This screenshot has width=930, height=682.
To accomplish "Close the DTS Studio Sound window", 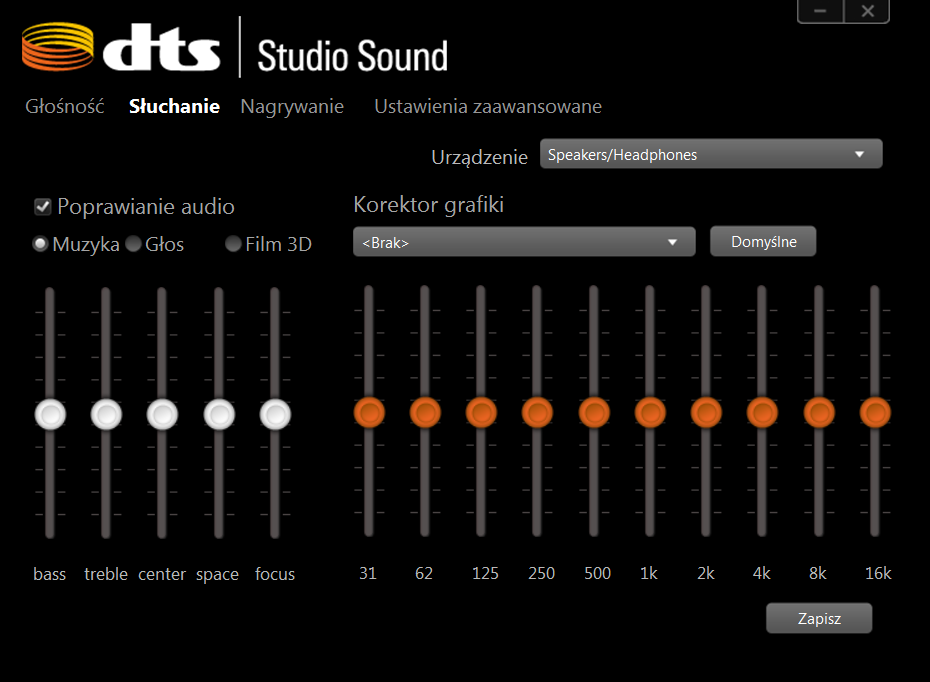I will tap(867, 11).
